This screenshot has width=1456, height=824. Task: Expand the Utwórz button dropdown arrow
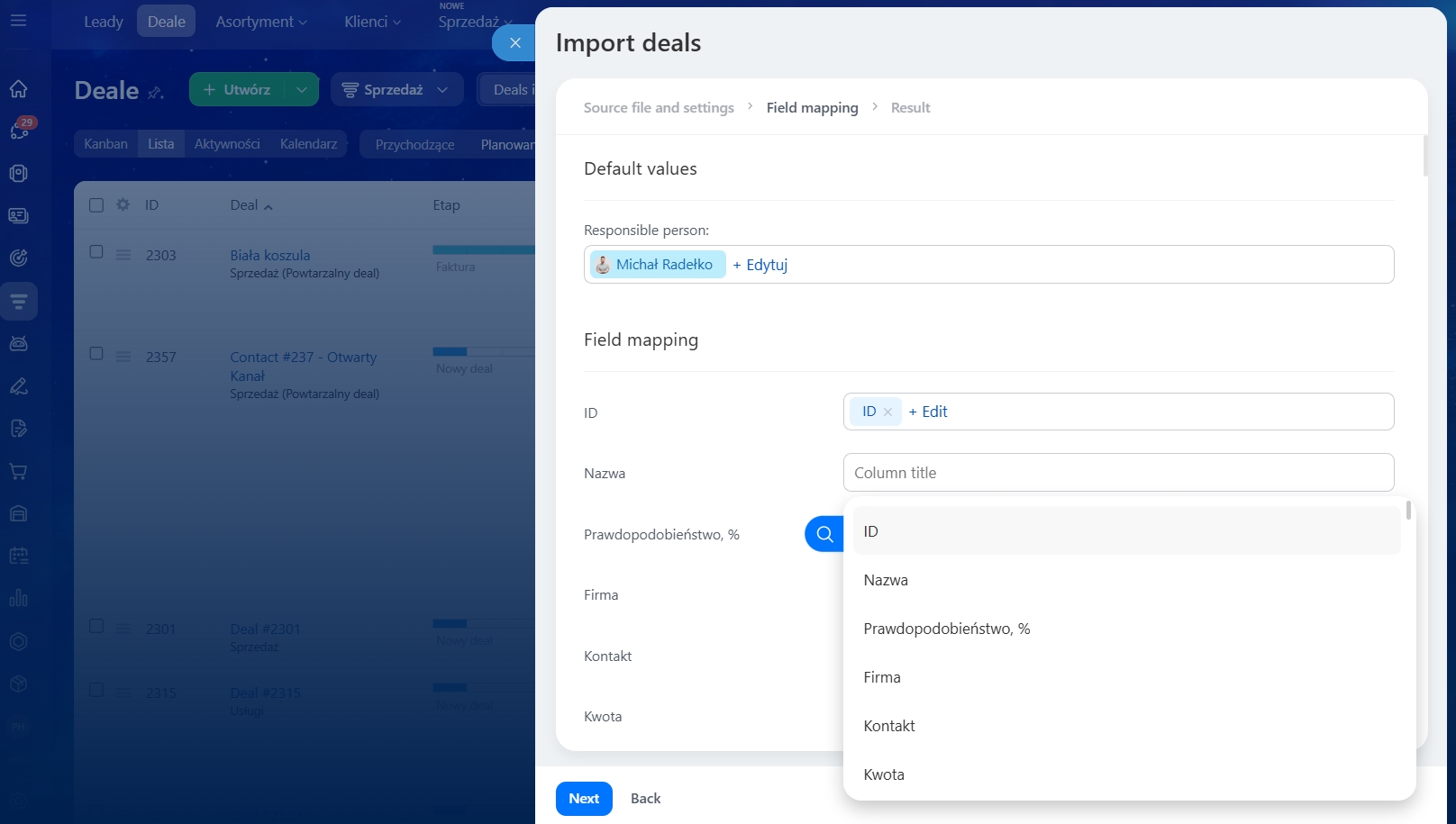[x=302, y=89]
